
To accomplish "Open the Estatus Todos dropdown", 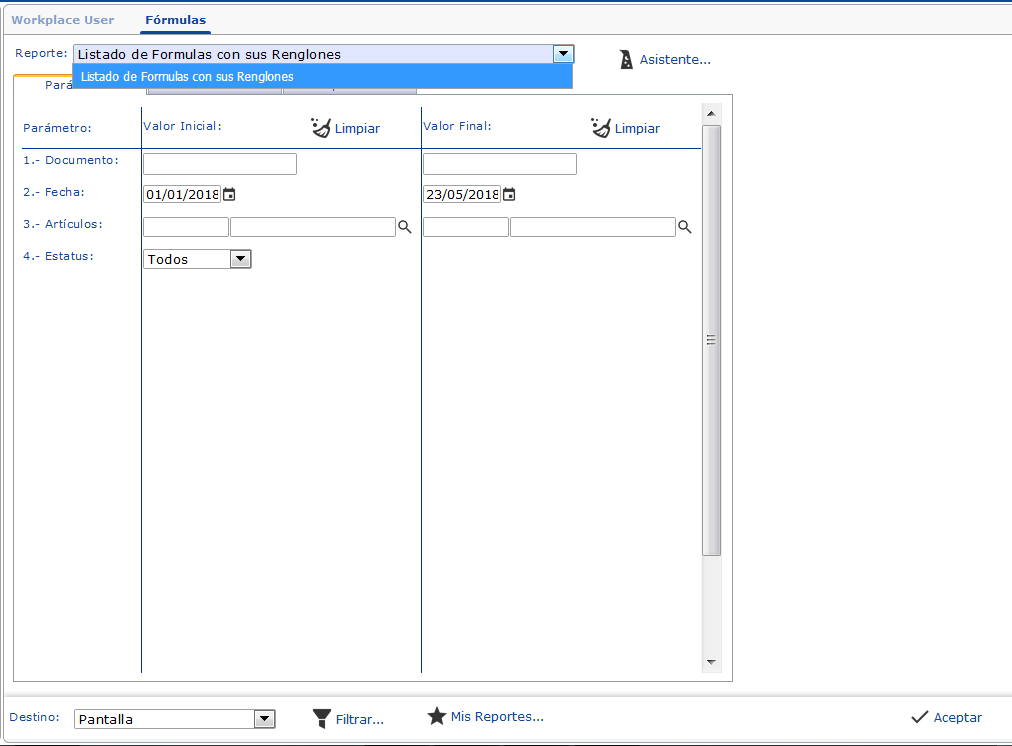I will (x=240, y=259).
